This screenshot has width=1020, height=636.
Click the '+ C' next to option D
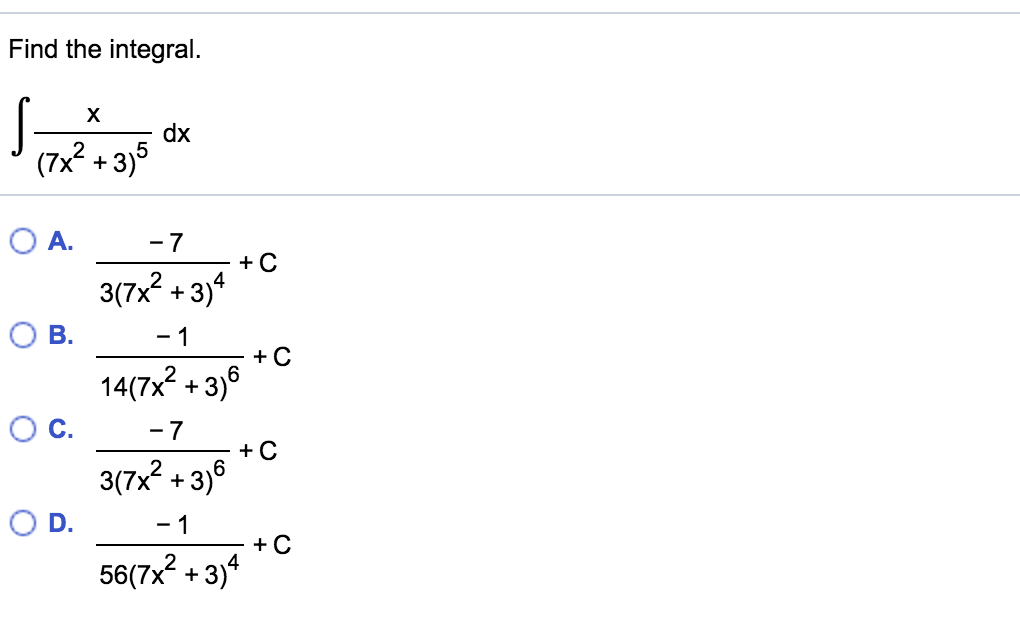pos(271,545)
